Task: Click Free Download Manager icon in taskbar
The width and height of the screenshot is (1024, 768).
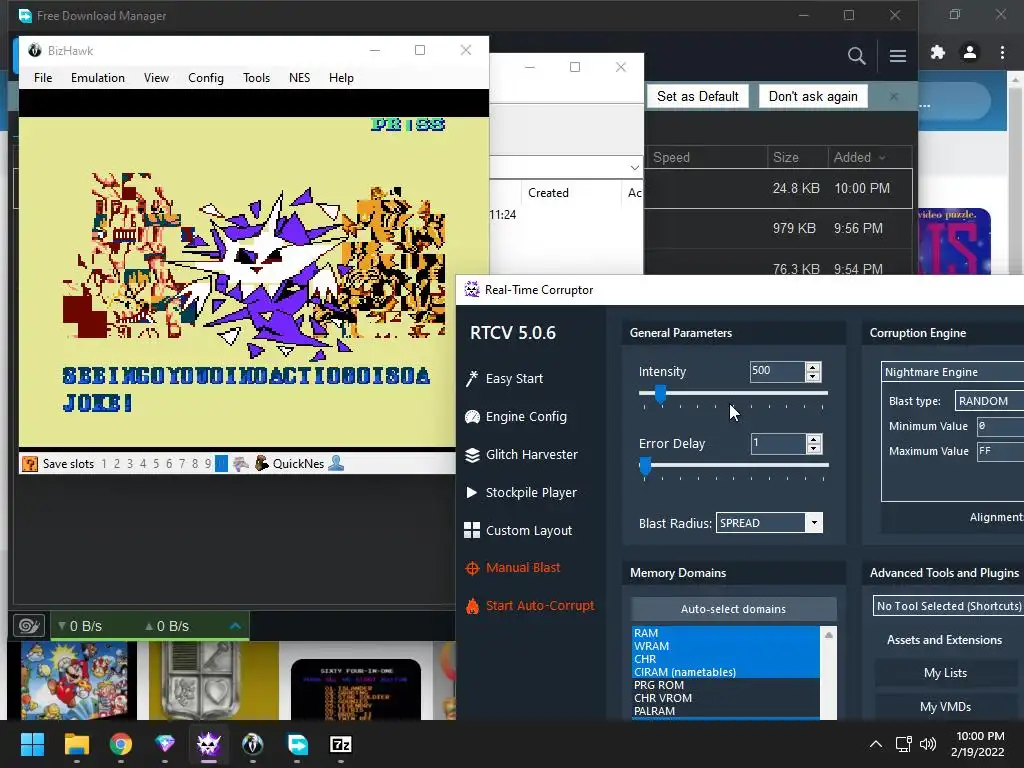Action: click(x=297, y=744)
